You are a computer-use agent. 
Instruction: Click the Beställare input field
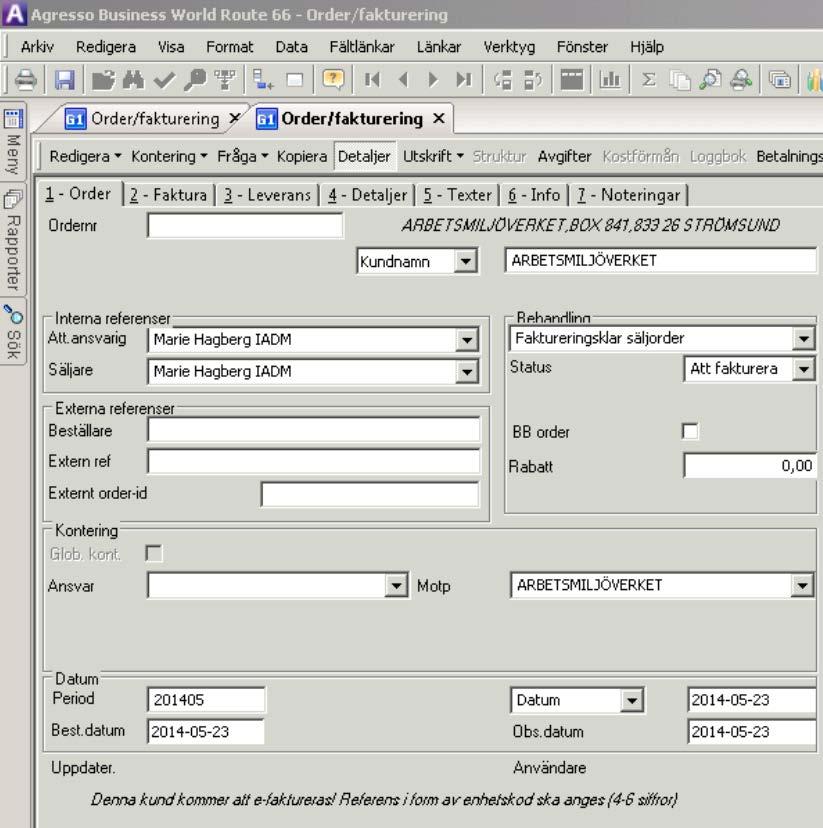click(x=314, y=430)
